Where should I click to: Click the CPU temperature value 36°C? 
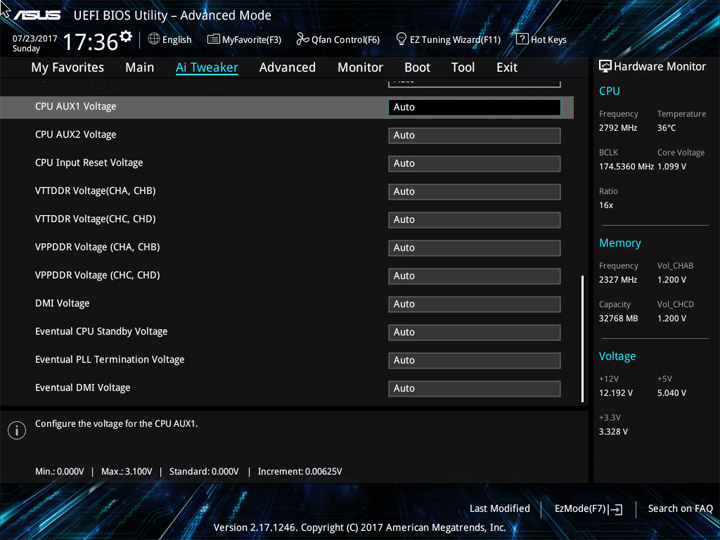pos(666,128)
